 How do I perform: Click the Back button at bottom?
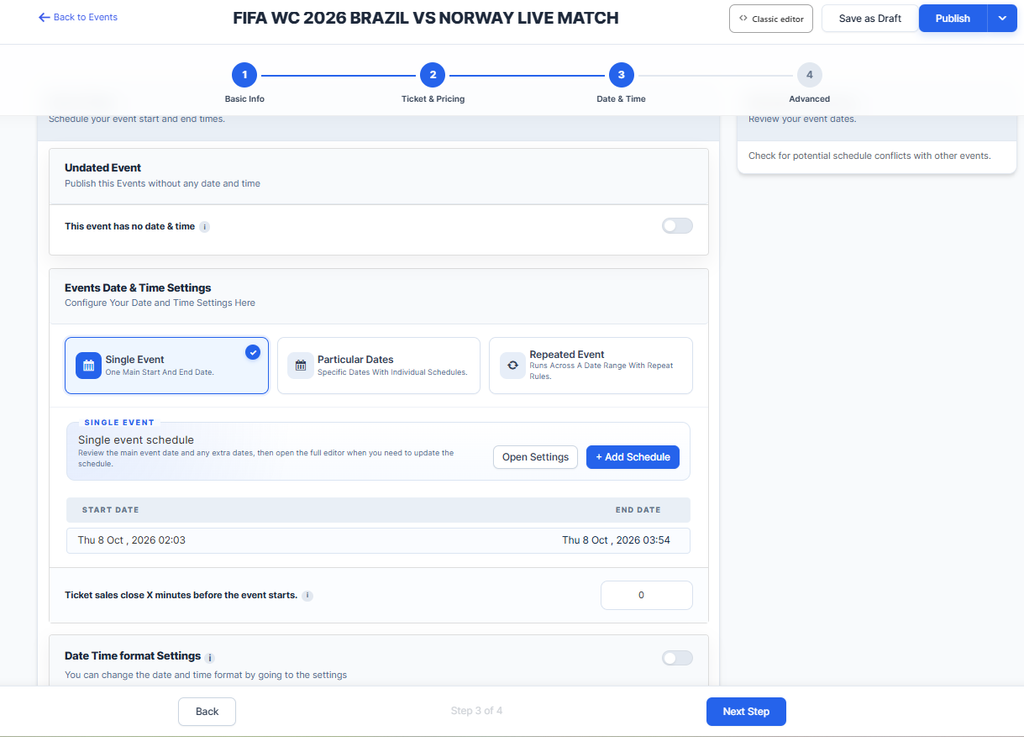tap(207, 712)
